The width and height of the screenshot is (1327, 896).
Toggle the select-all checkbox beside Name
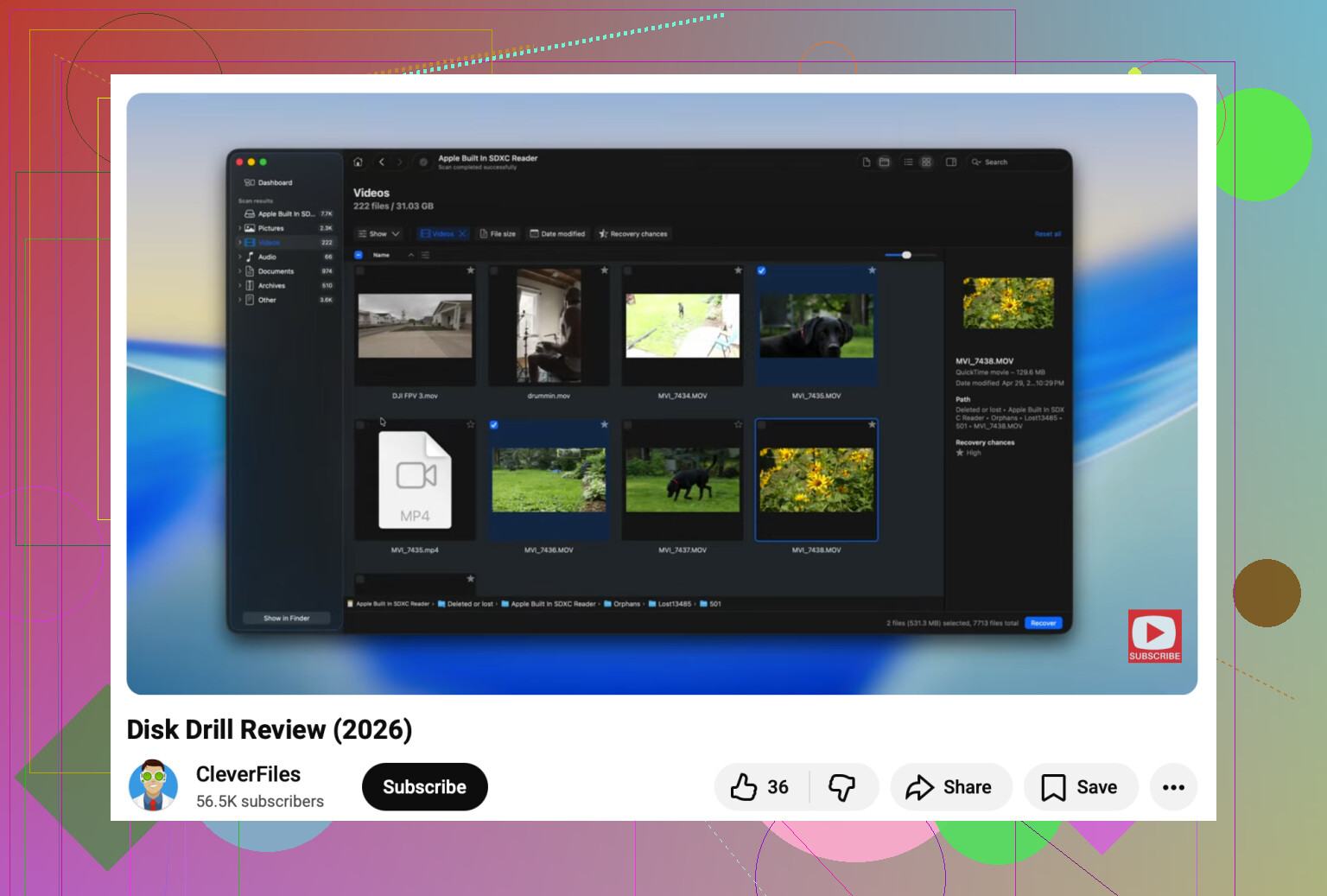click(359, 255)
